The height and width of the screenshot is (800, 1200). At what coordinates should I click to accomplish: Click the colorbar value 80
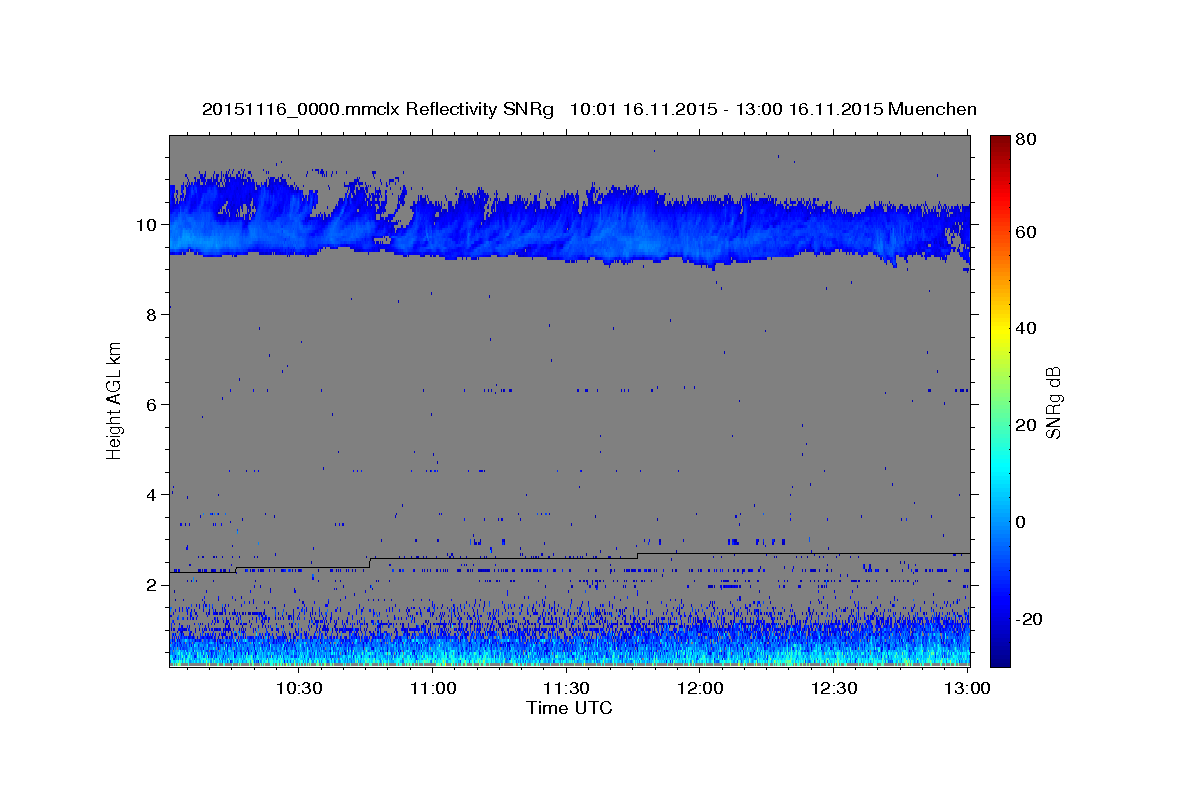pos(1028,140)
